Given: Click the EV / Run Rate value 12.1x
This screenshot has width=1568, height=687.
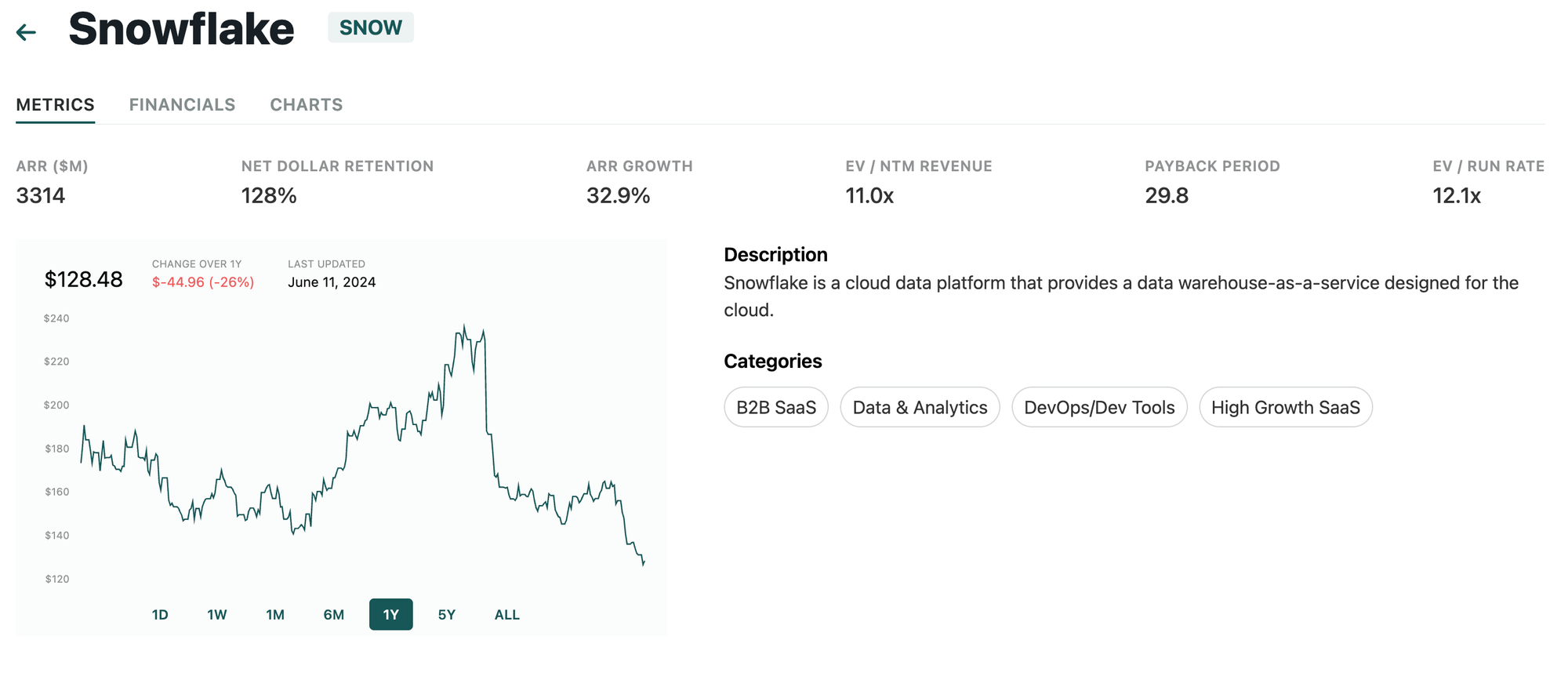Looking at the screenshot, I should point(1457,195).
